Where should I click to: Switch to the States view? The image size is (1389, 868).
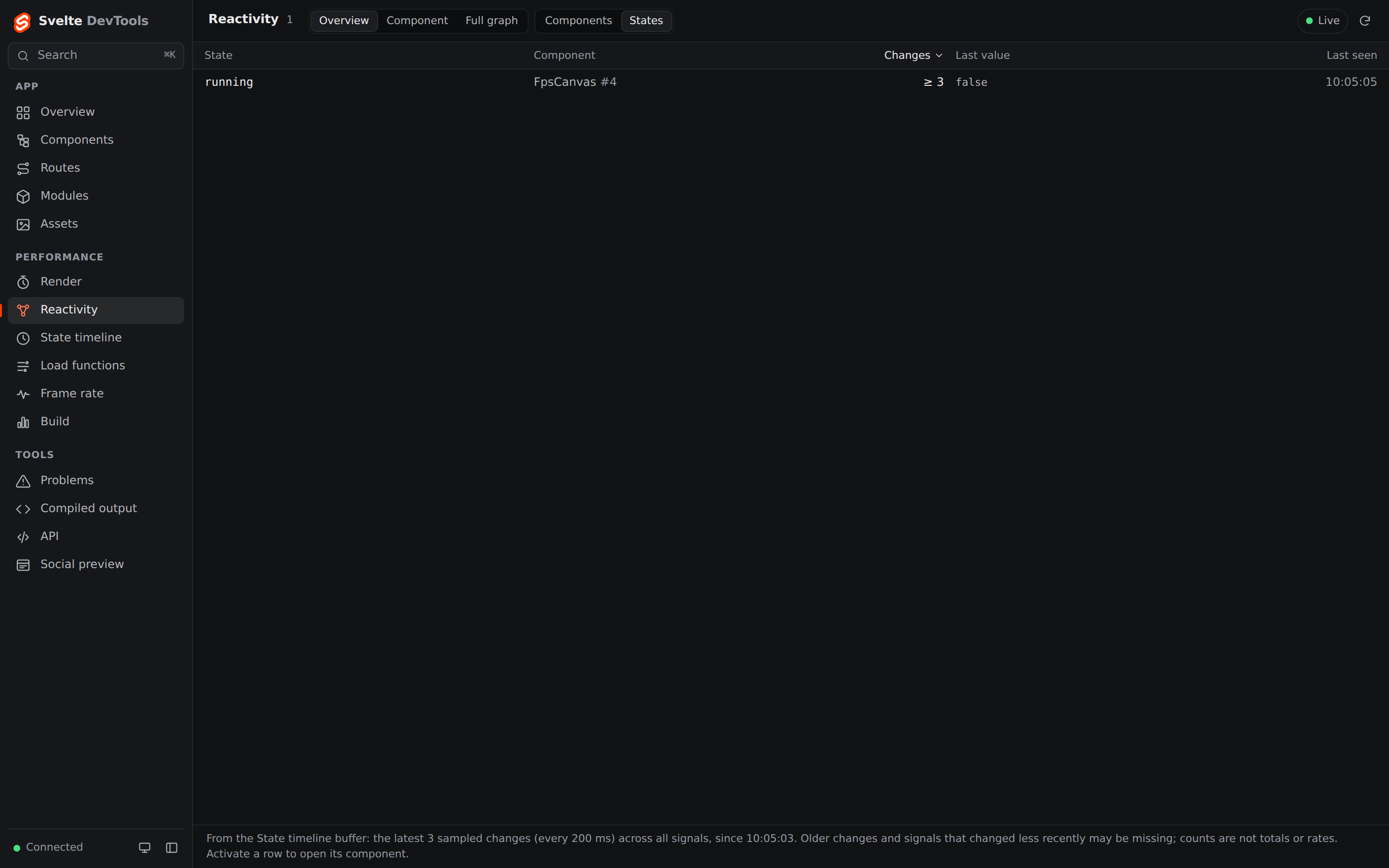pyautogui.click(x=646, y=21)
